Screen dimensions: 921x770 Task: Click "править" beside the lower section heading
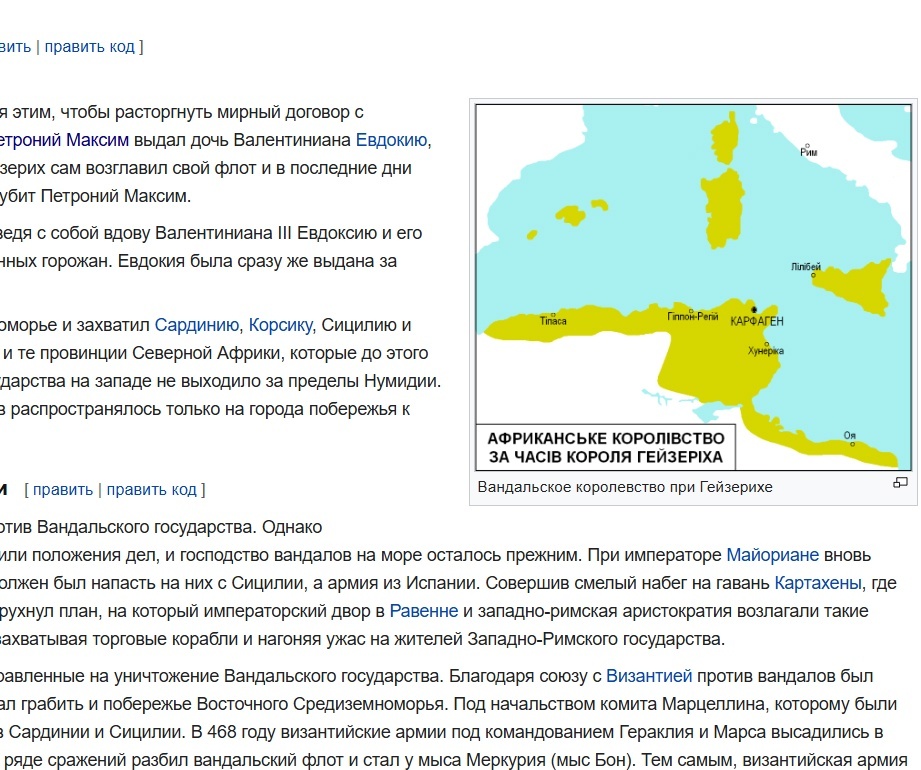coord(63,489)
